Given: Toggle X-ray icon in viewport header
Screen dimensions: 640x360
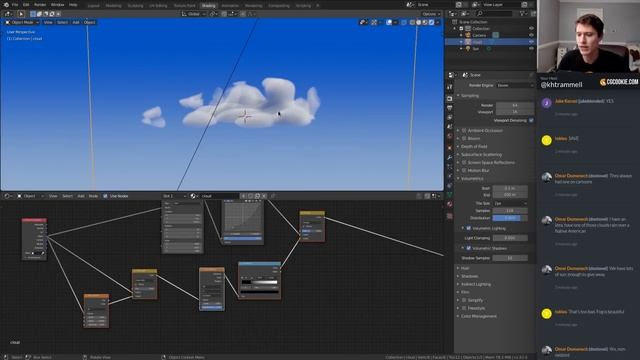Looking at the screenshot, I should tap(404, 22).
